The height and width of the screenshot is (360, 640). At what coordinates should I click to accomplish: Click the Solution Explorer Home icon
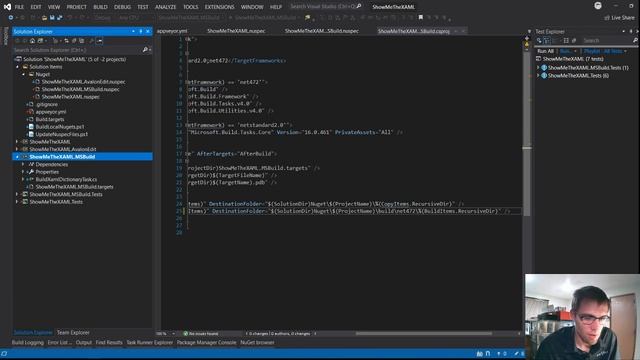[x=32, y=41]
